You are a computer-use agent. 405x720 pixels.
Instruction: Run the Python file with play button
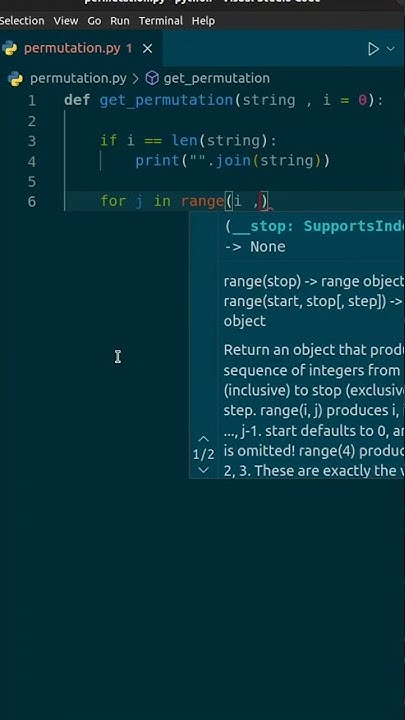pos(374,49)
